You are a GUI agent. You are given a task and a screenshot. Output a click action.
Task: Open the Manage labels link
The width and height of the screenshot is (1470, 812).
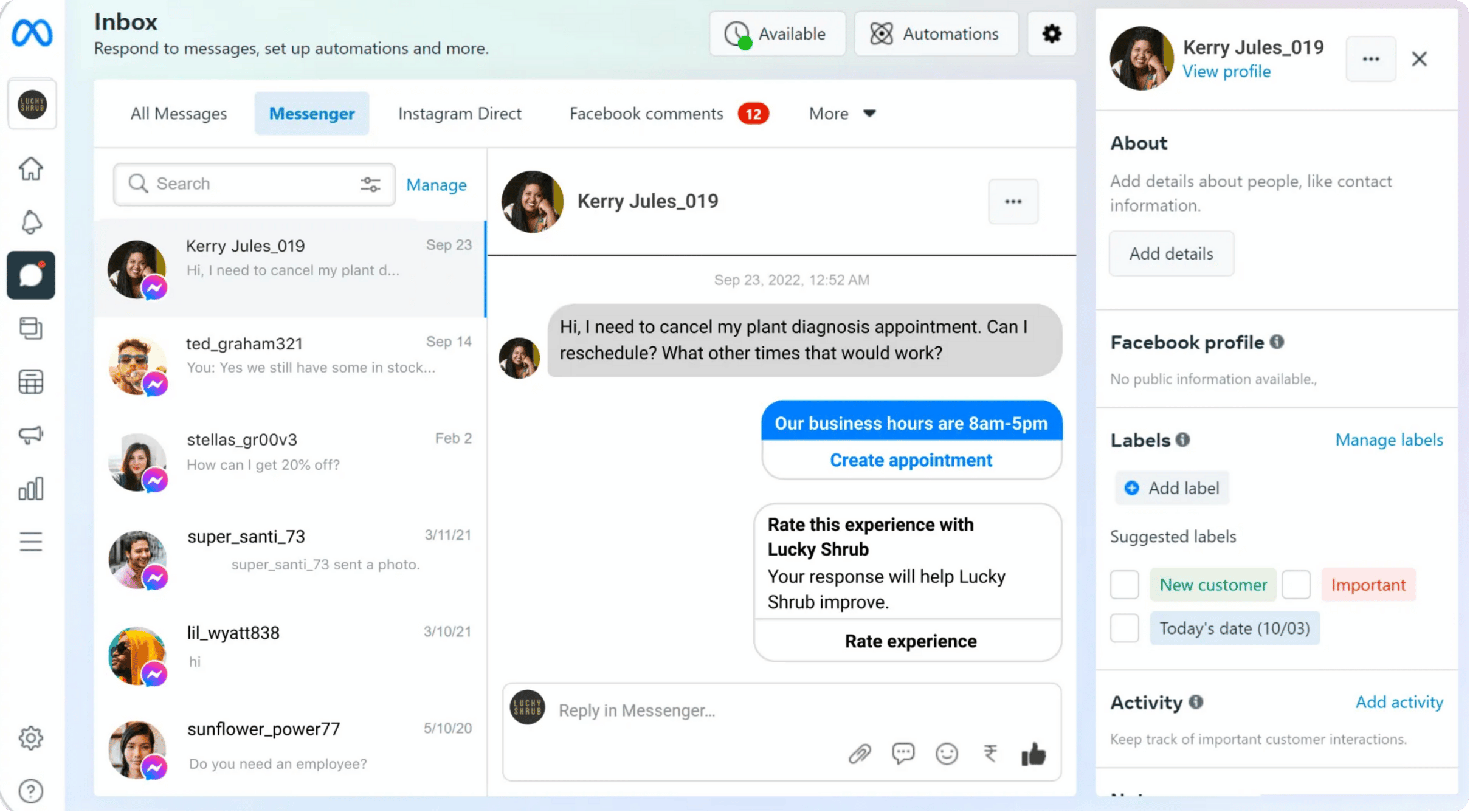pyautogui.click(x=1389, y=439)
